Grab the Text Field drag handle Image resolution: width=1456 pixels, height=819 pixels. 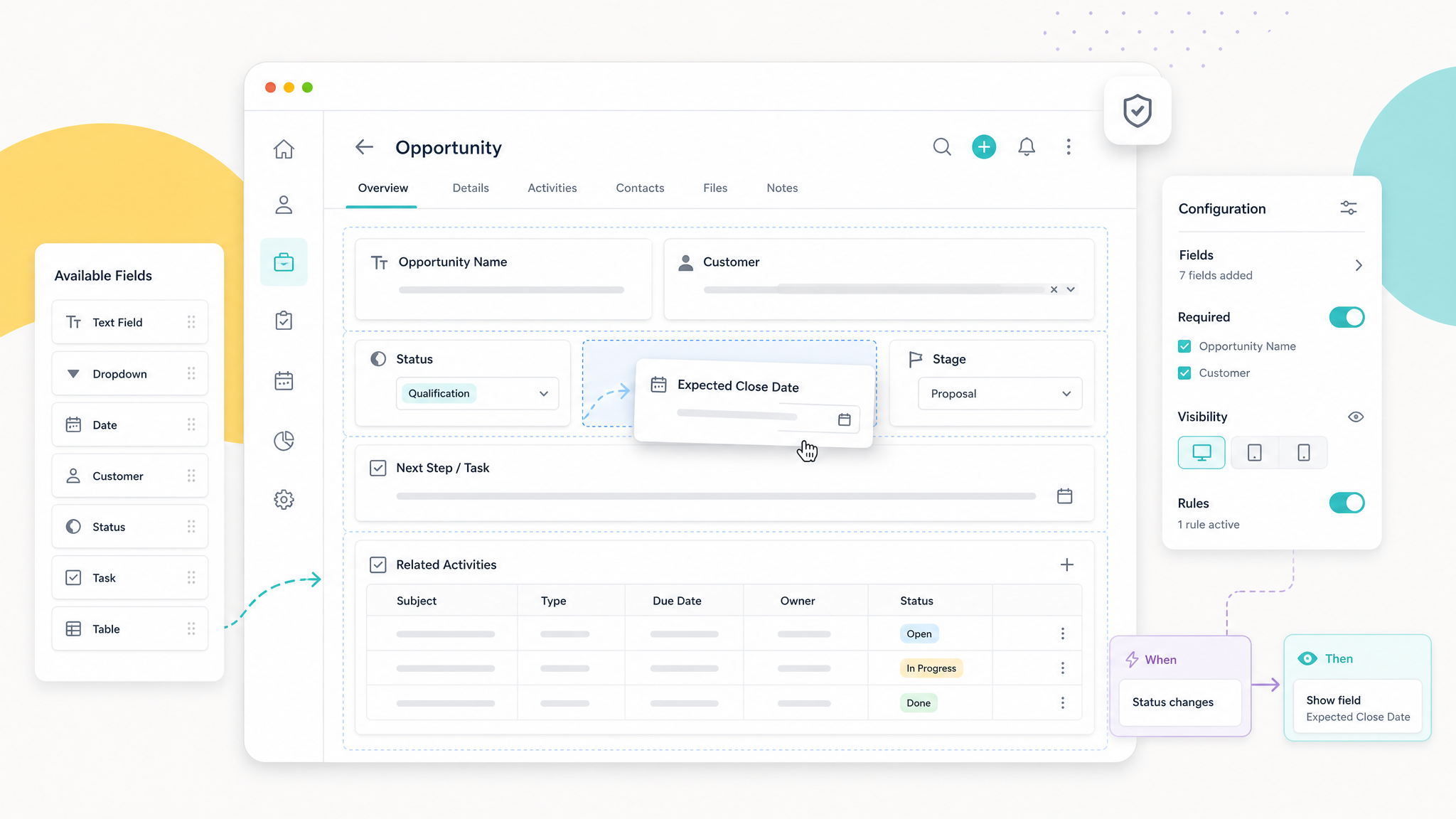click(x=191, y=322)
